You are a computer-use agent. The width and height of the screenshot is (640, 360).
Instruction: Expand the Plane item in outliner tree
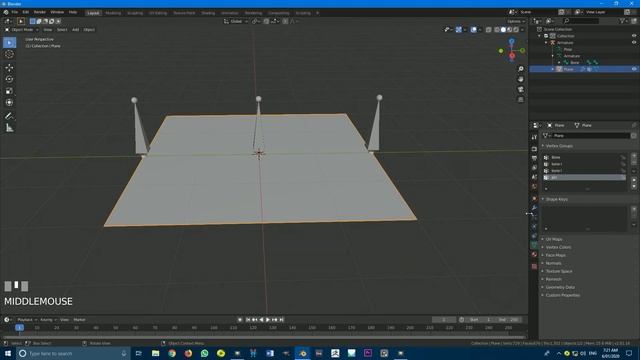553,69
